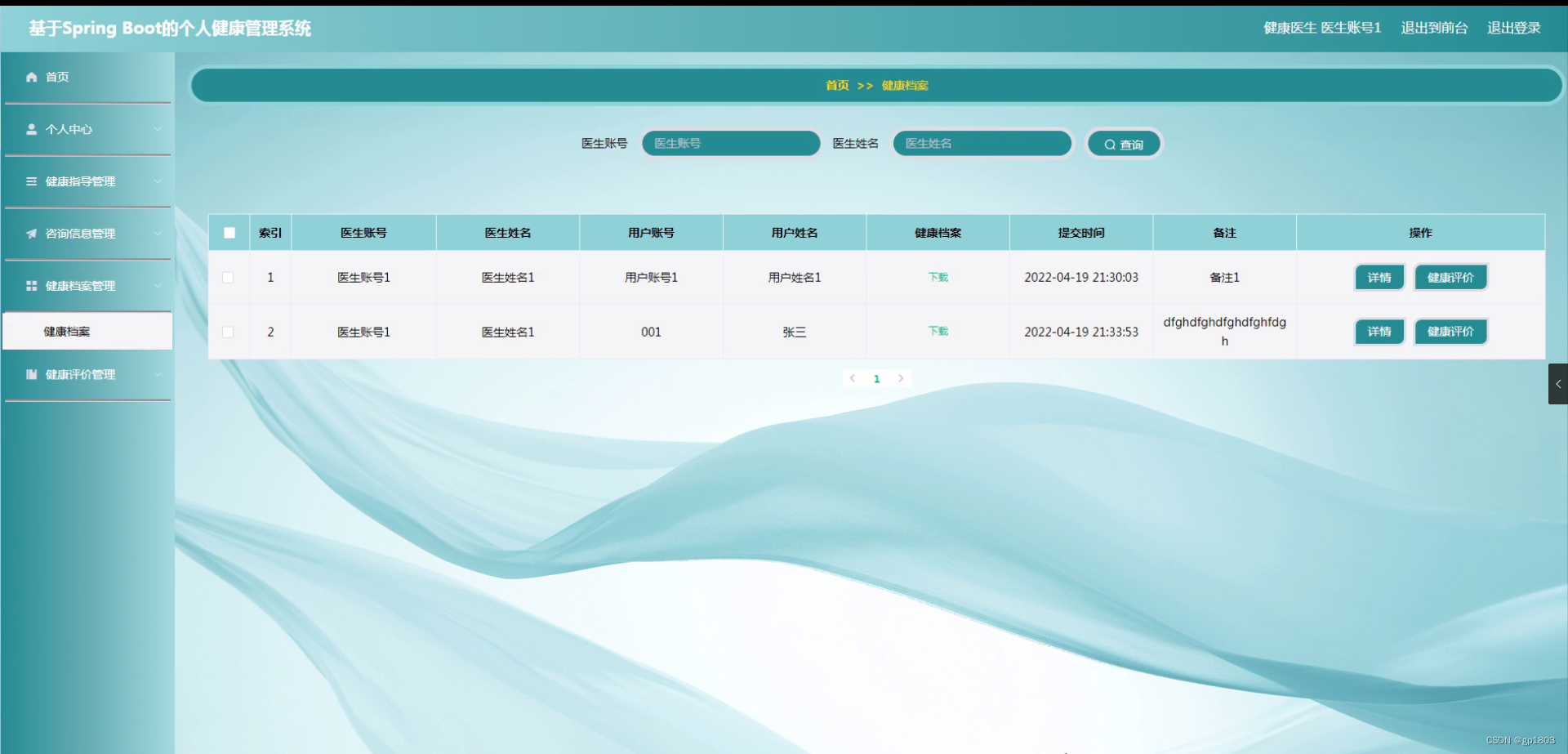Check the select-all checkbox in table header
The image size is (1568, 754).
[x=229, y=233]
